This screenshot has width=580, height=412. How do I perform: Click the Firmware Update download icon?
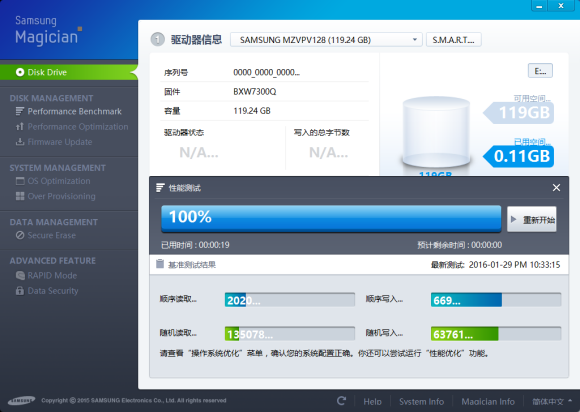[x=20, y=142]
